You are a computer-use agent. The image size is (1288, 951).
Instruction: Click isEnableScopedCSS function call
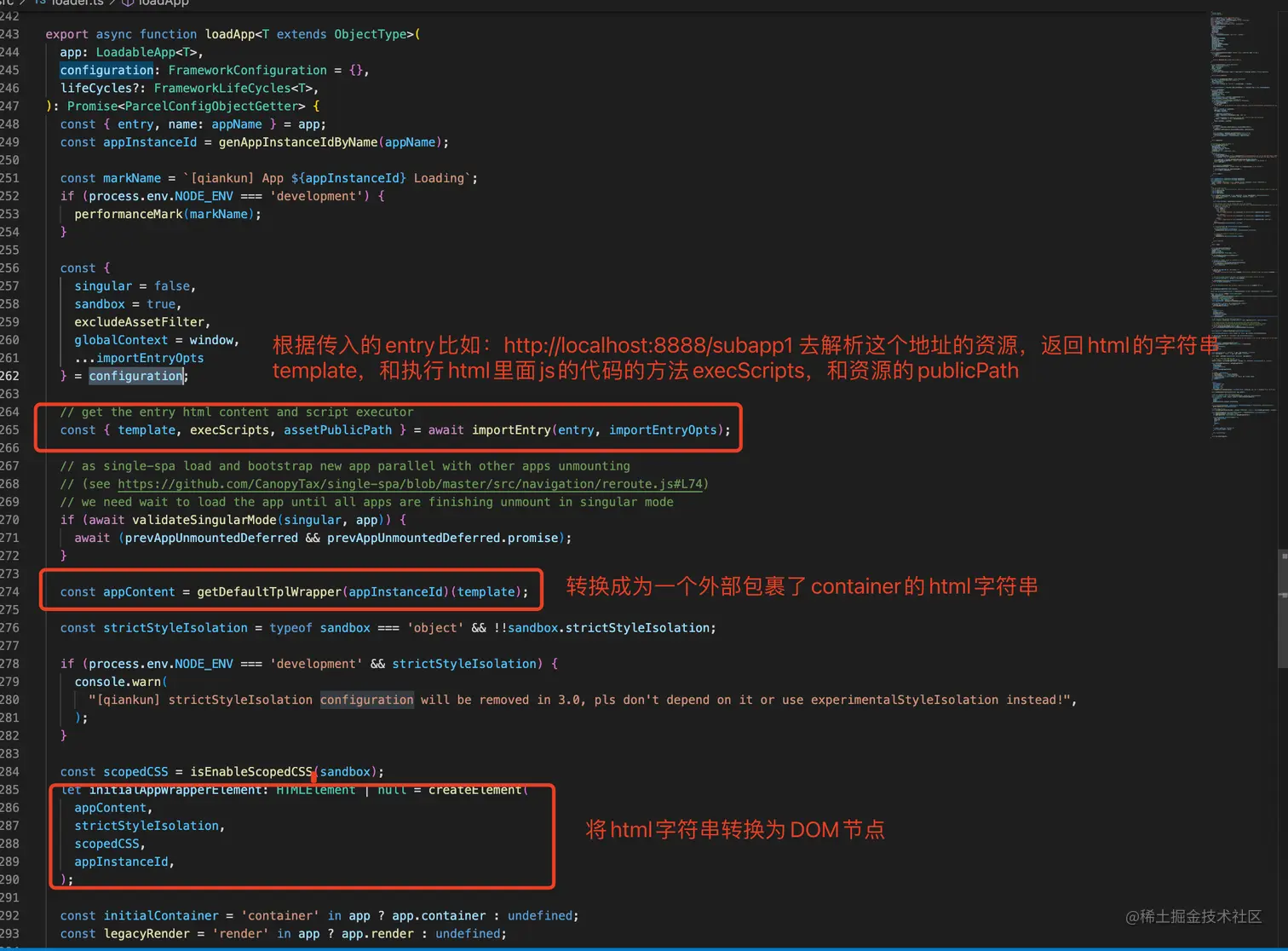tap(251, 772)
